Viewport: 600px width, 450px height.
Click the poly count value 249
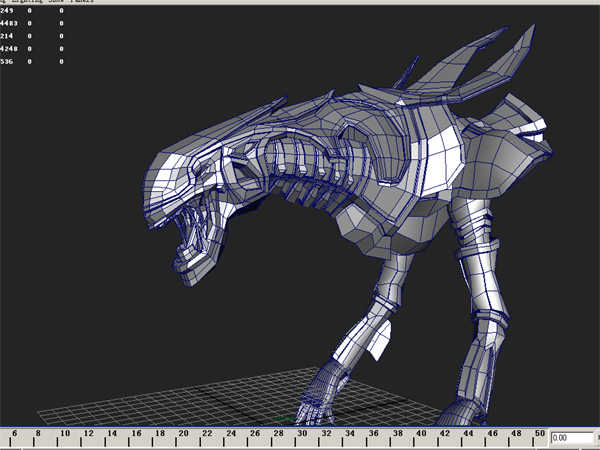pos(7,11)
